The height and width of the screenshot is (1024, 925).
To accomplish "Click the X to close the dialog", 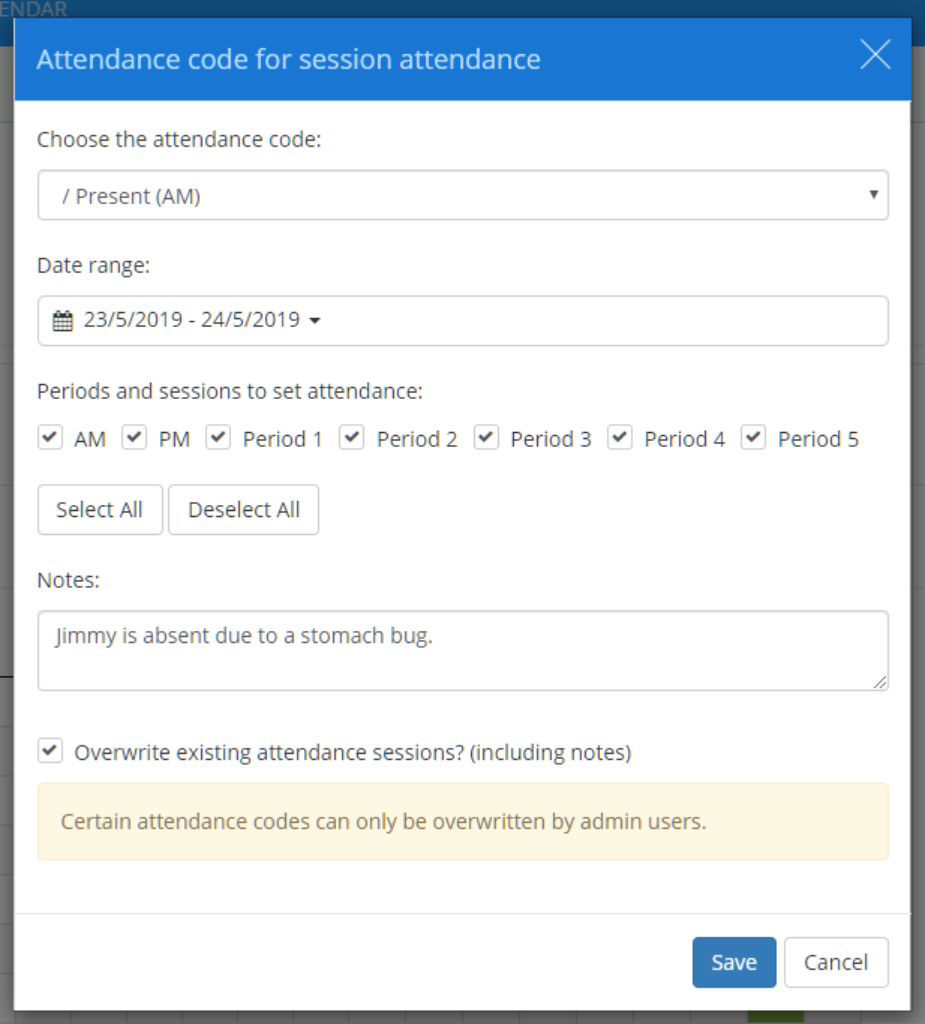I will click(x=875, y=56).
